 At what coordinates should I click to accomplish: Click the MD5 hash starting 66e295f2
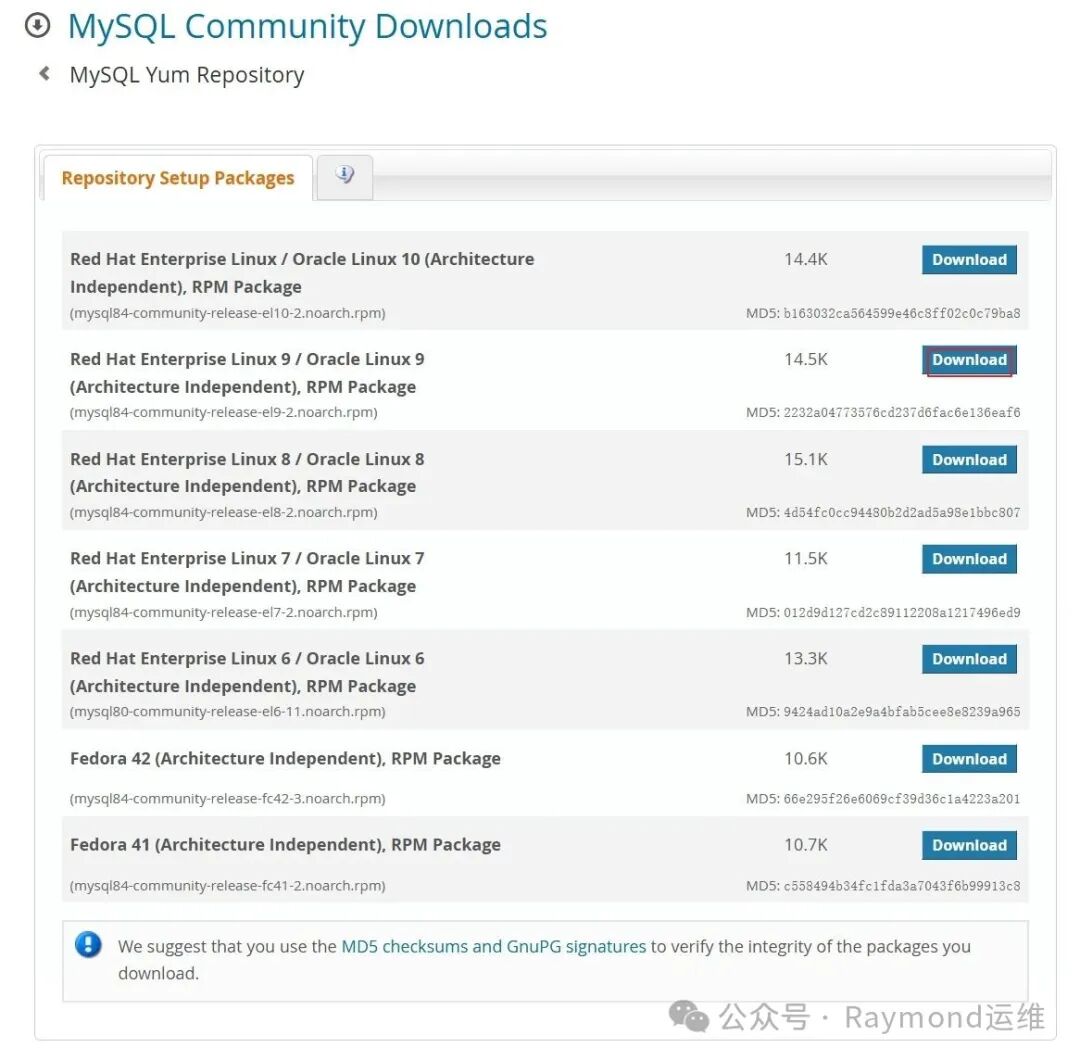pos(902,799)
